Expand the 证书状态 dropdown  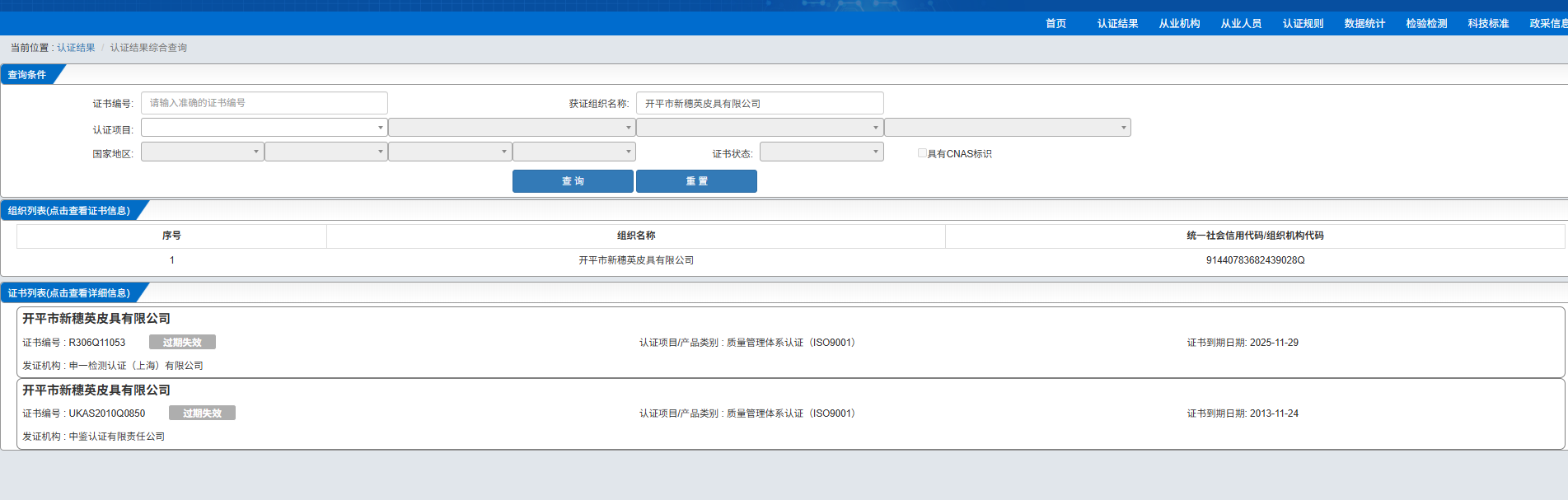click(x=821, y=152)
